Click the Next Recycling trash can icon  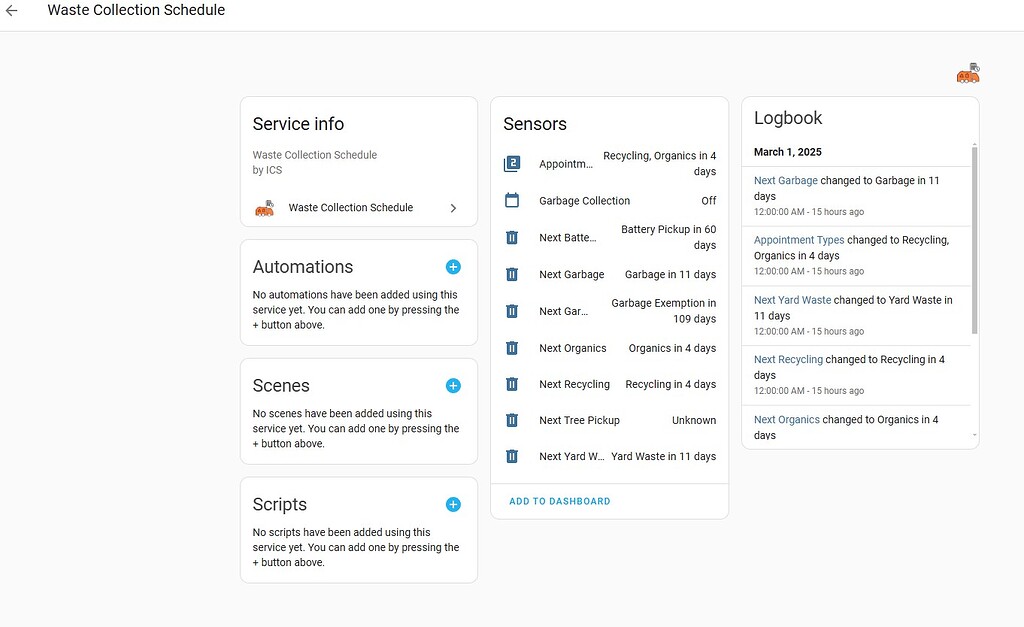[x=512, y=384]
